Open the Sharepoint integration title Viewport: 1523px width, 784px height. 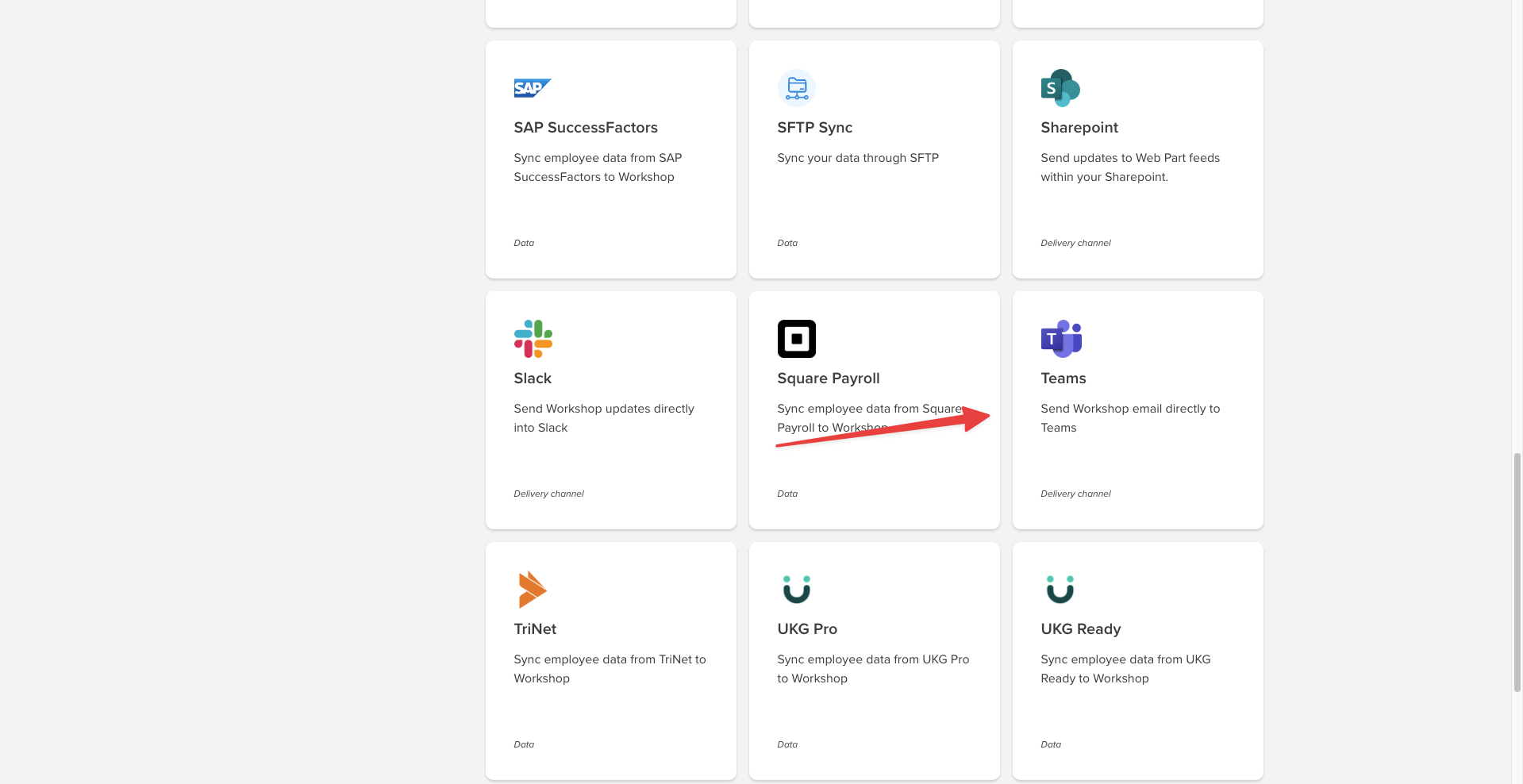(x=1079, y=128)
